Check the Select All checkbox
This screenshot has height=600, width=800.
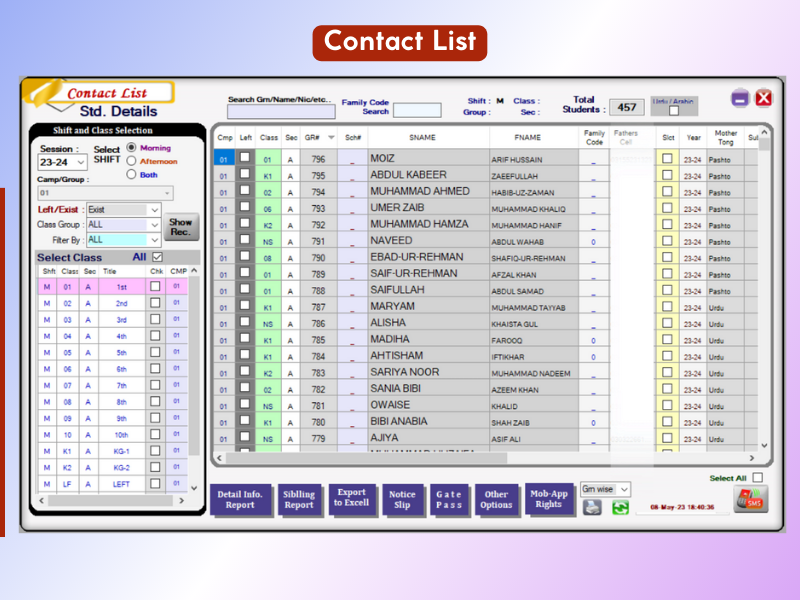758,478
